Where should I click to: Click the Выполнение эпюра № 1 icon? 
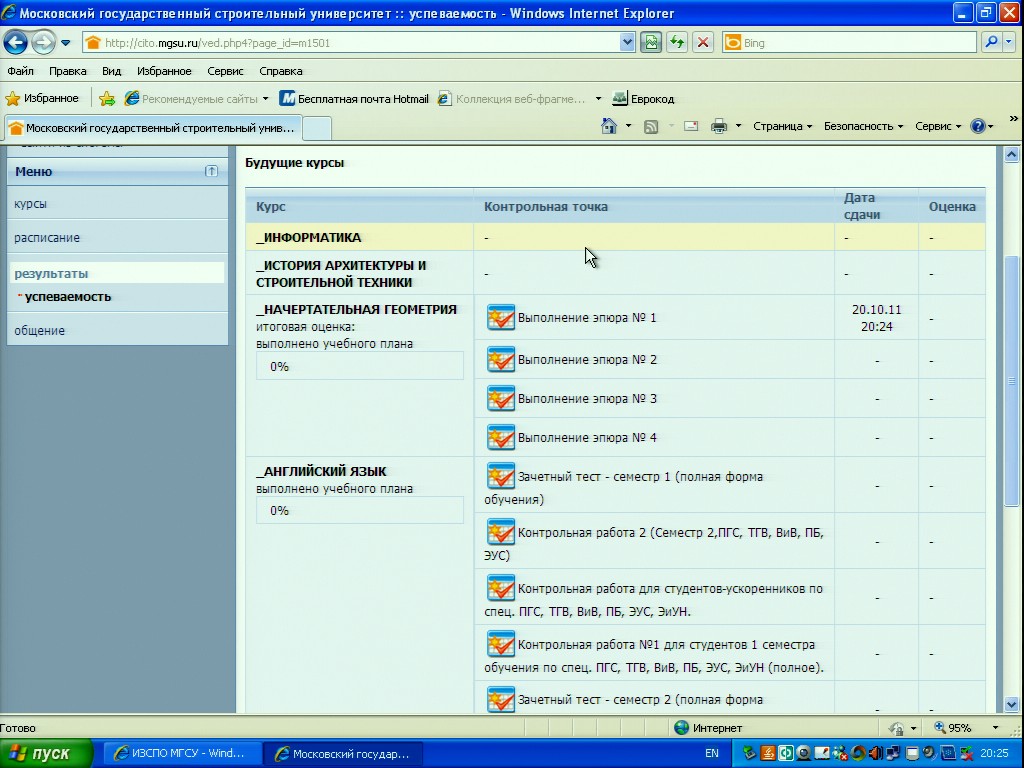tap(501, 317)
